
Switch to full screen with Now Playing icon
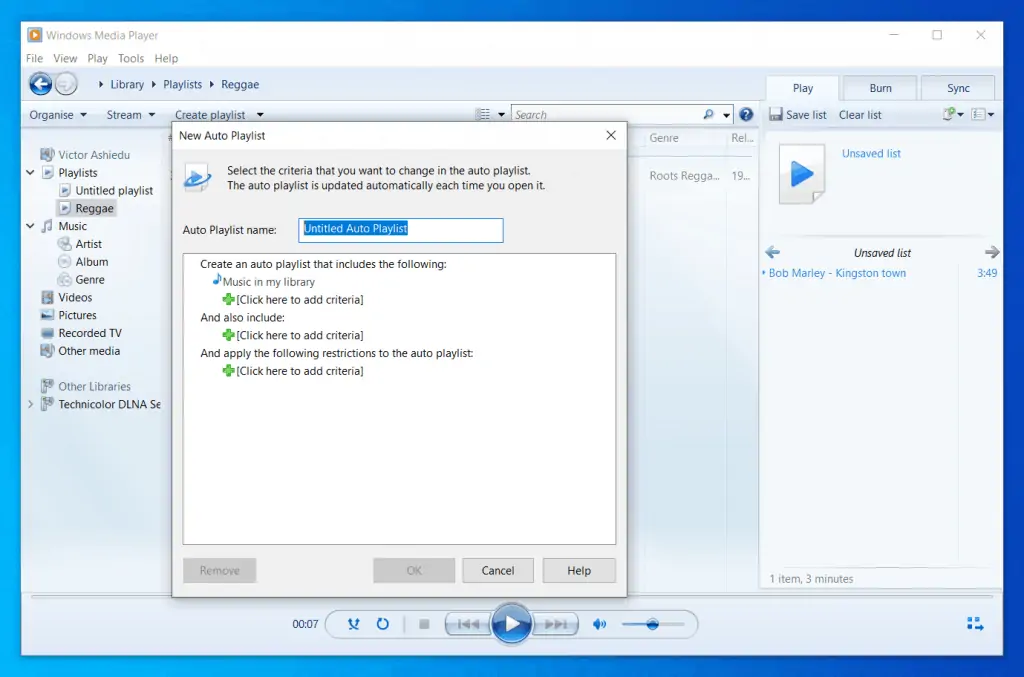coord(975,622)
